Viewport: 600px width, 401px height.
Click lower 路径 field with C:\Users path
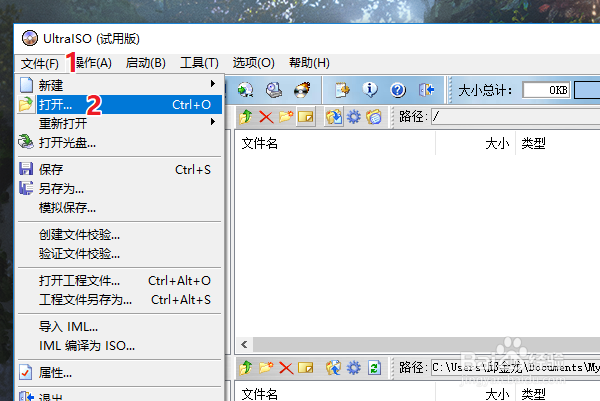pos(515,368)
